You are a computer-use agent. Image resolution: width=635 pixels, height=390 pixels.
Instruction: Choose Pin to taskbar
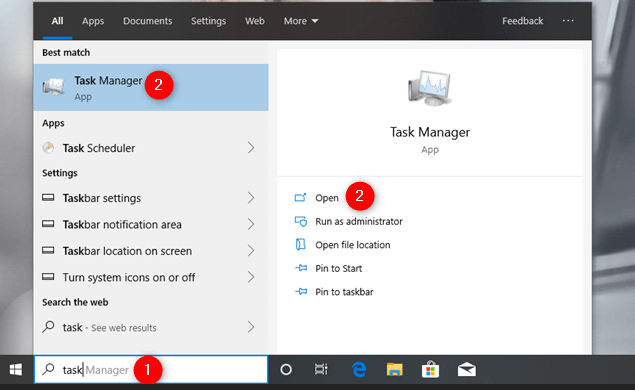344,292
